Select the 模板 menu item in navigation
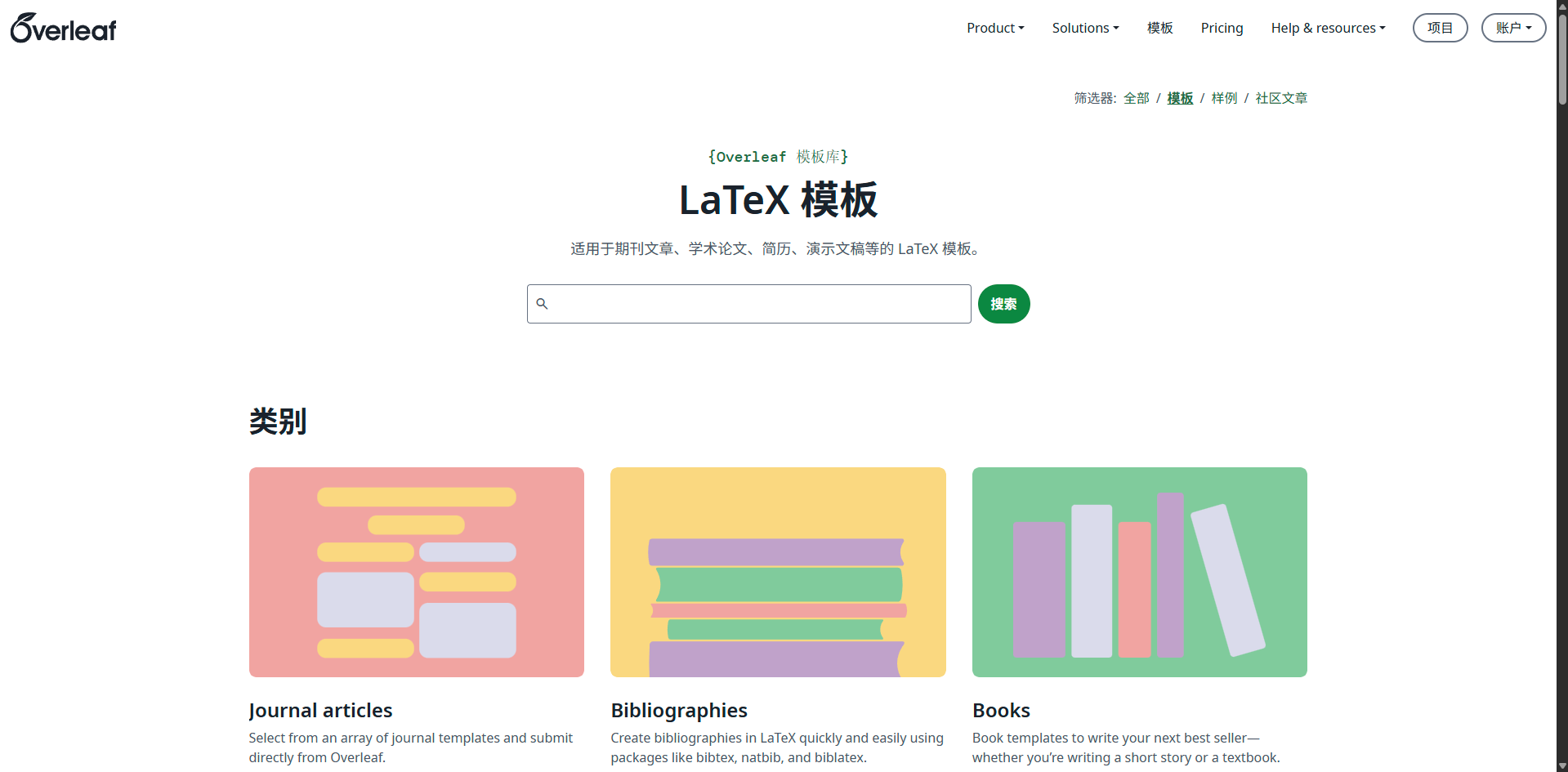This screenshot has height=772, width=1568. 1159,27
